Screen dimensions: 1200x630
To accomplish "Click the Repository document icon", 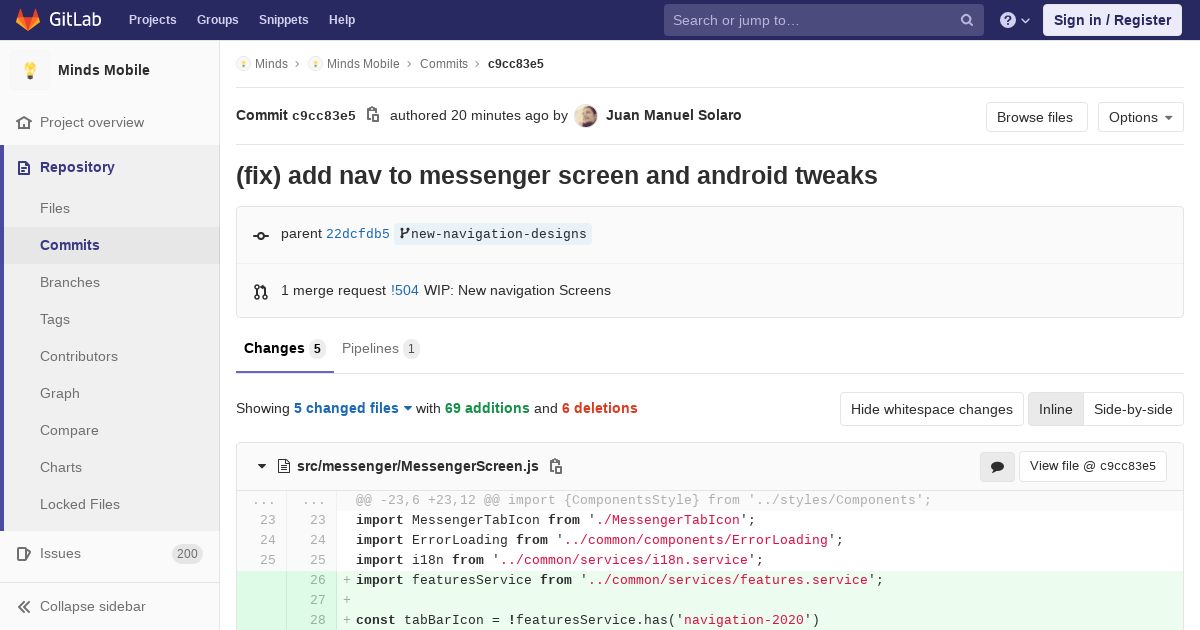I will coord(24,167).
